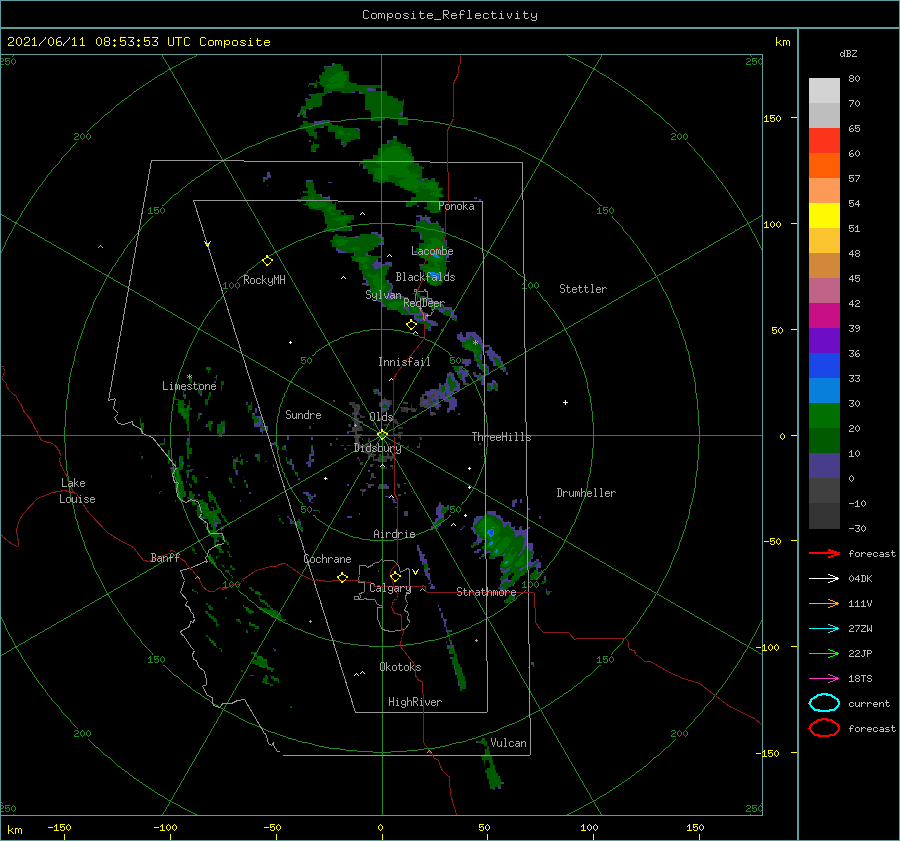The image size is (900, 841).
Task: Select the cyan 'current' ellipse symbol
Action: [x=824, y=703]
